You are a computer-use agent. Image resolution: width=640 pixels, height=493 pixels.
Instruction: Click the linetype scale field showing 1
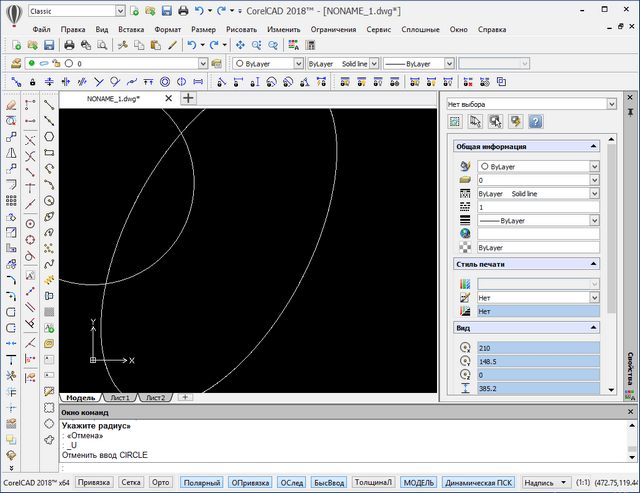point(536,206)
